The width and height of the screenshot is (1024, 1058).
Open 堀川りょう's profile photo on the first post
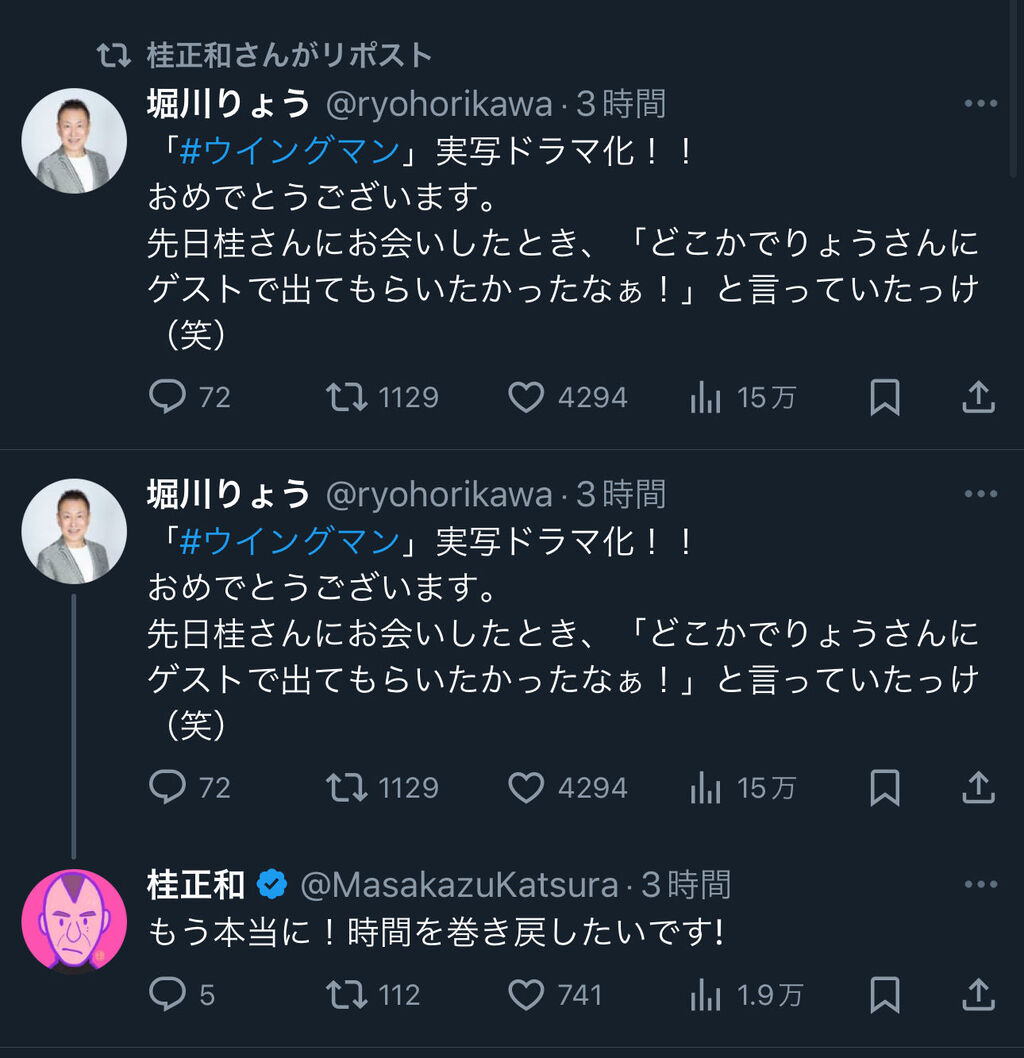pos(74,140)
